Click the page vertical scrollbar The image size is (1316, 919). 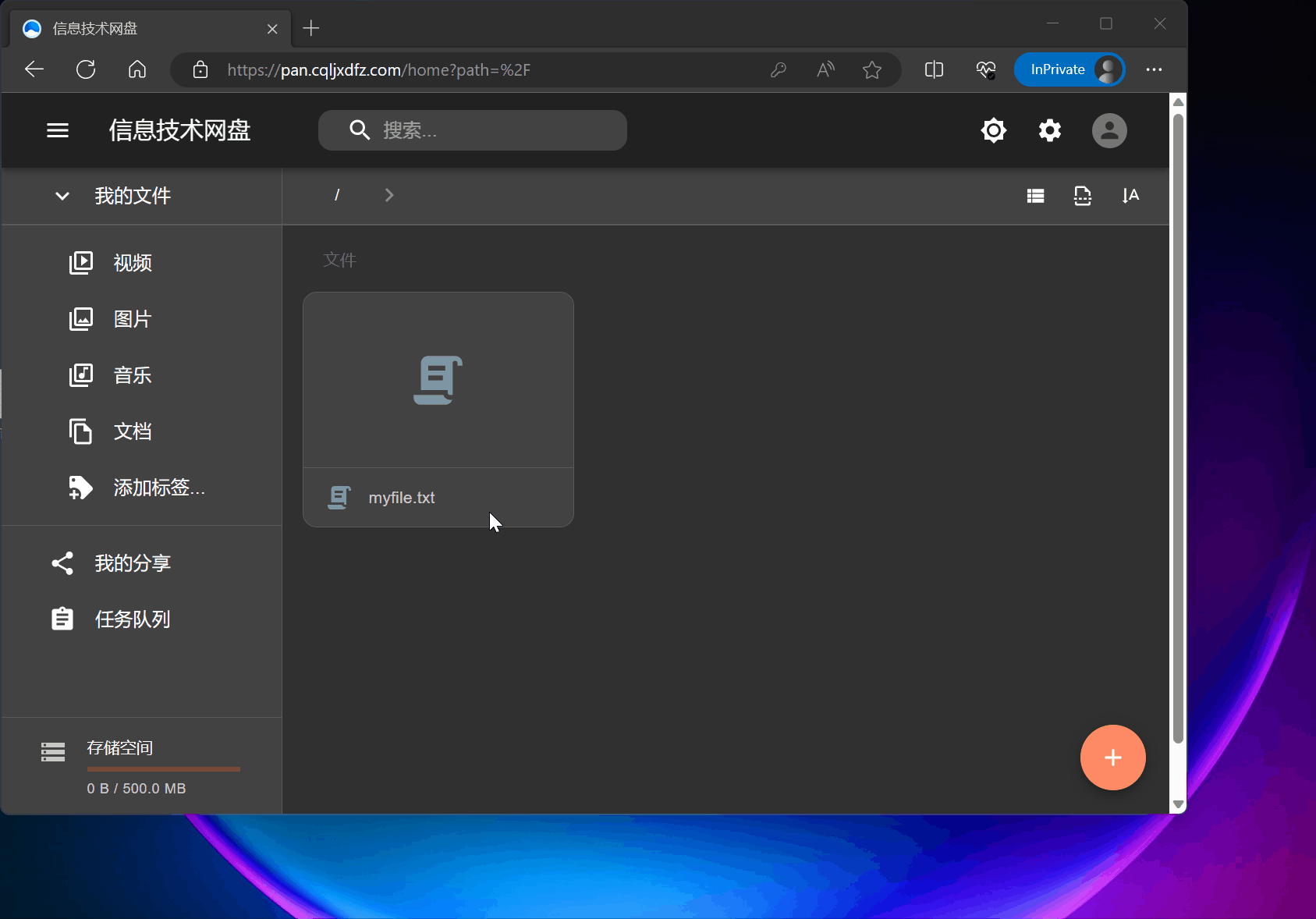1179,428
